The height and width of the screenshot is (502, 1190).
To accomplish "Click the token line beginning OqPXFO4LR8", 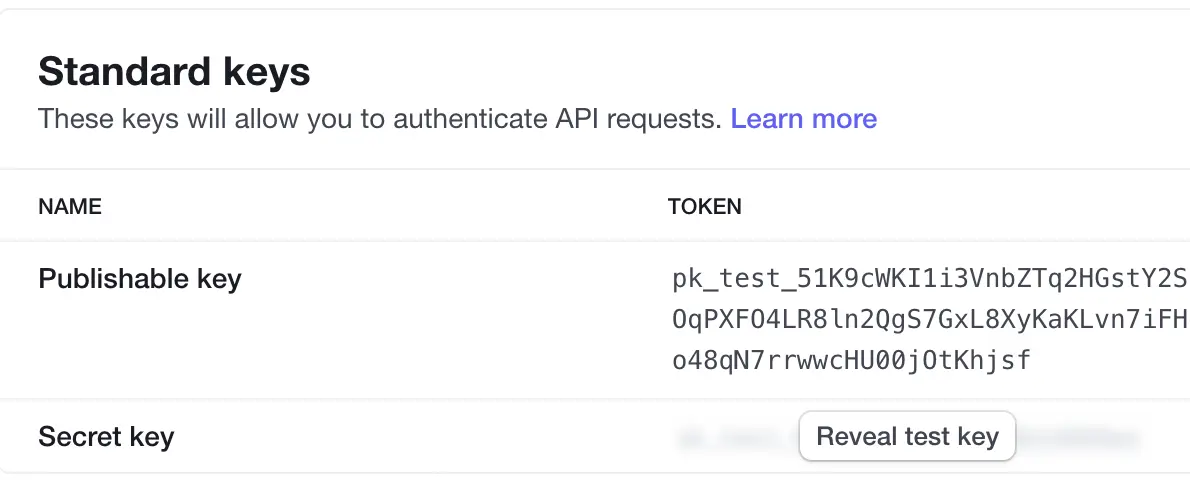I will click(930, 320).
